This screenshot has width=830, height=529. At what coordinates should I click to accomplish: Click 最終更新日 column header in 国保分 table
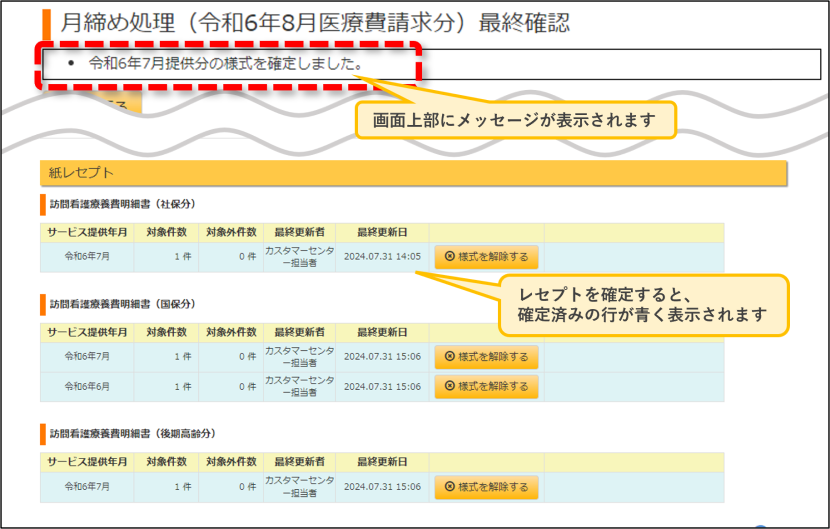pyautogui.click(x=382, y=333)
